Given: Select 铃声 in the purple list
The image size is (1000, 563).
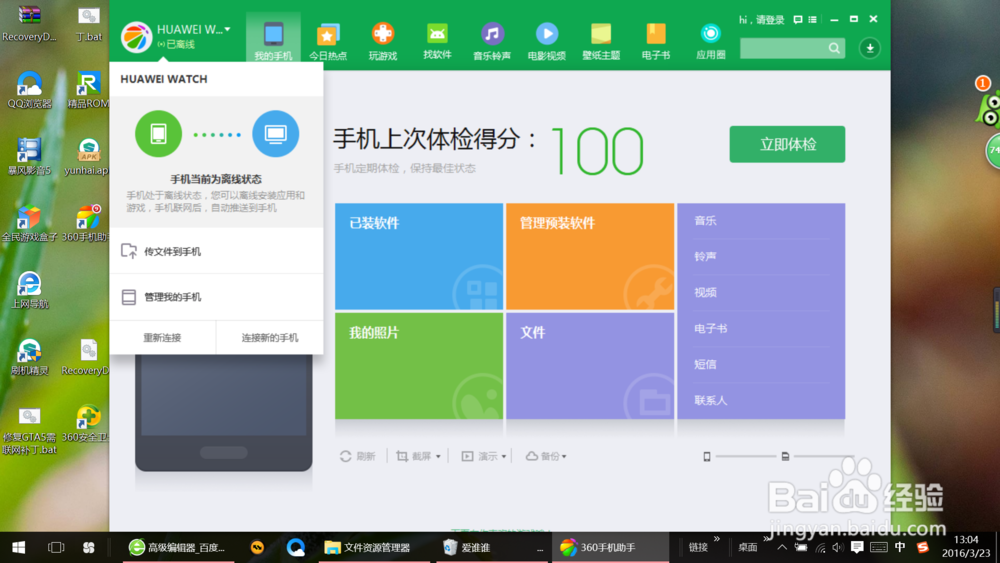Looking at the screenshot, I should click(705, 256).
